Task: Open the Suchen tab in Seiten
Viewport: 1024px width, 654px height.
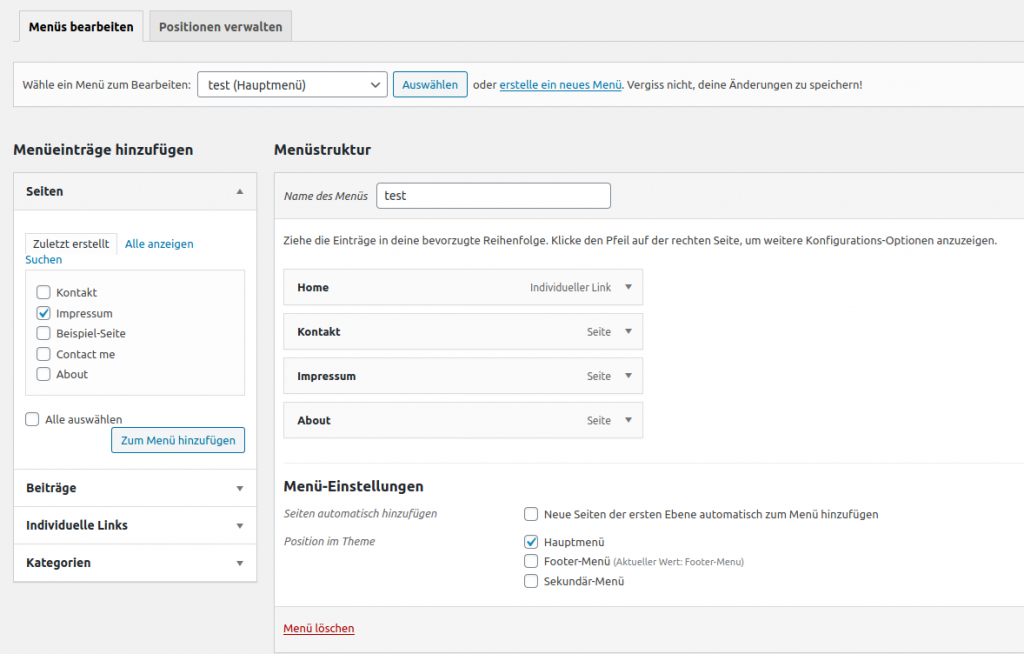Action: (x=44, y=259)
